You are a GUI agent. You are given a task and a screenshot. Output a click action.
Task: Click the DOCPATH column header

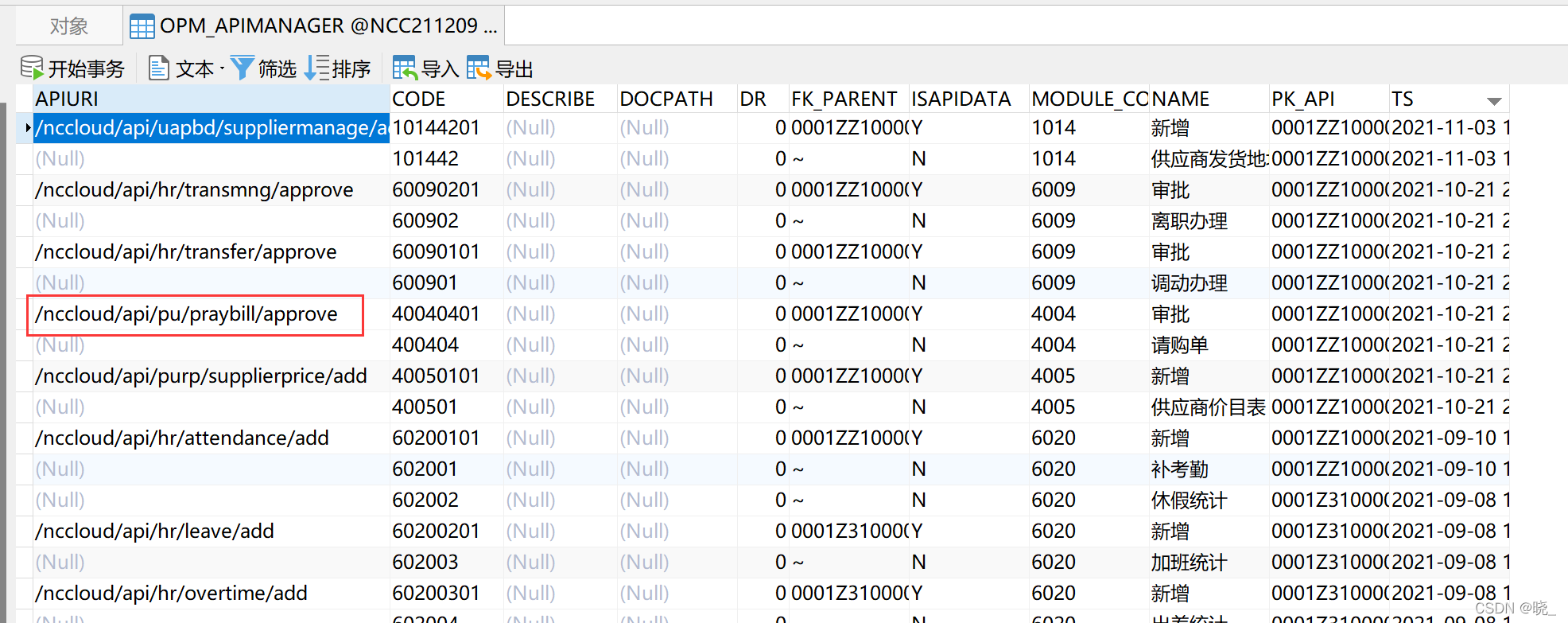tap(677, 99)
